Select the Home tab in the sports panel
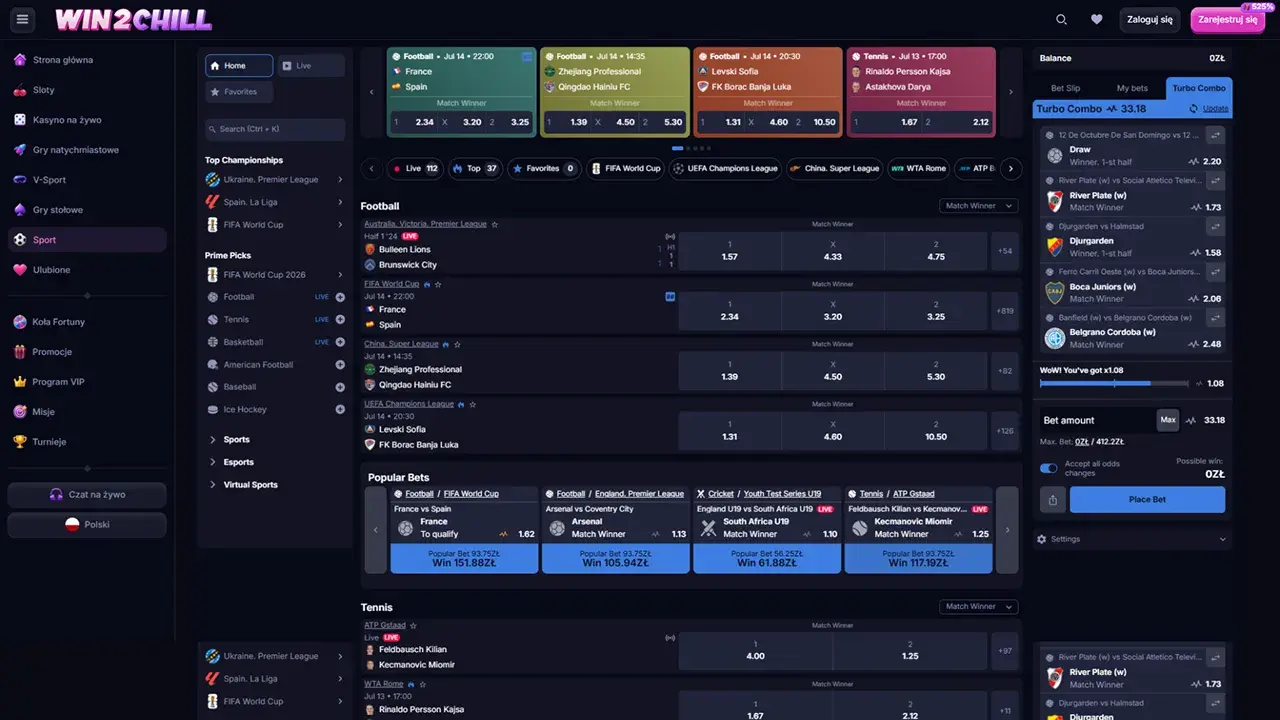This screenshot has height=720, width=1280. tap(239, 66)
